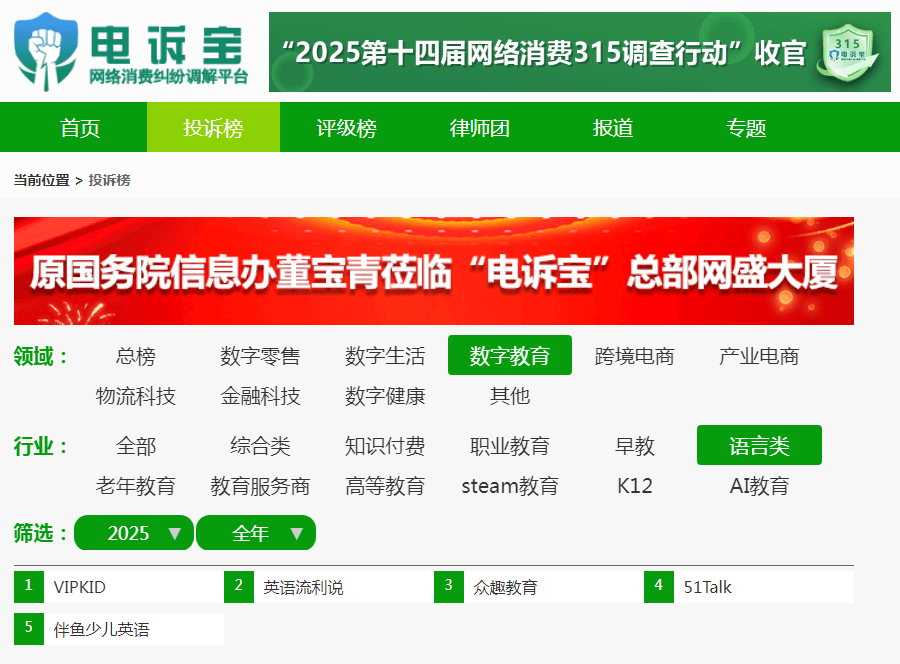Expand the 其他 category option
900x664 pixels.
click(511, 396)
